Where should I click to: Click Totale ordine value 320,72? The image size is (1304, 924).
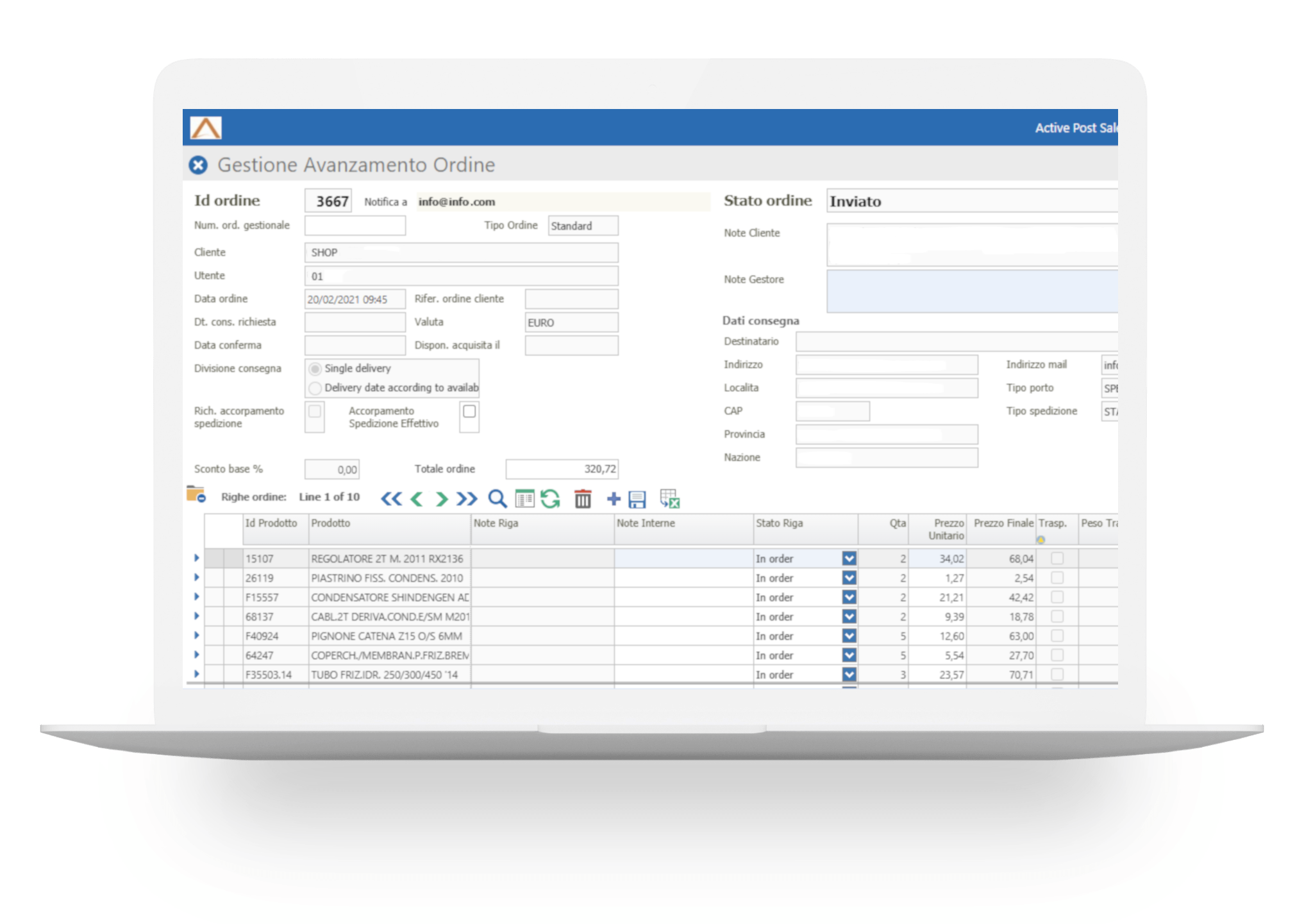tap(562, 469)
